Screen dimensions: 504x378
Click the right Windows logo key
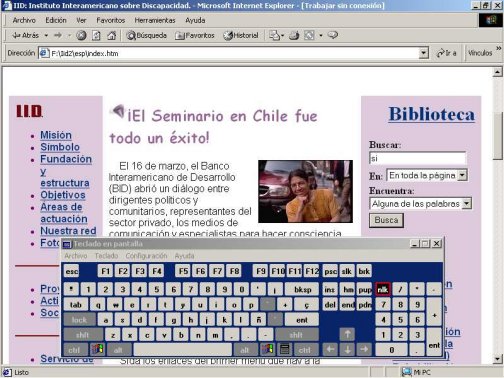click(x=268, y=350)
